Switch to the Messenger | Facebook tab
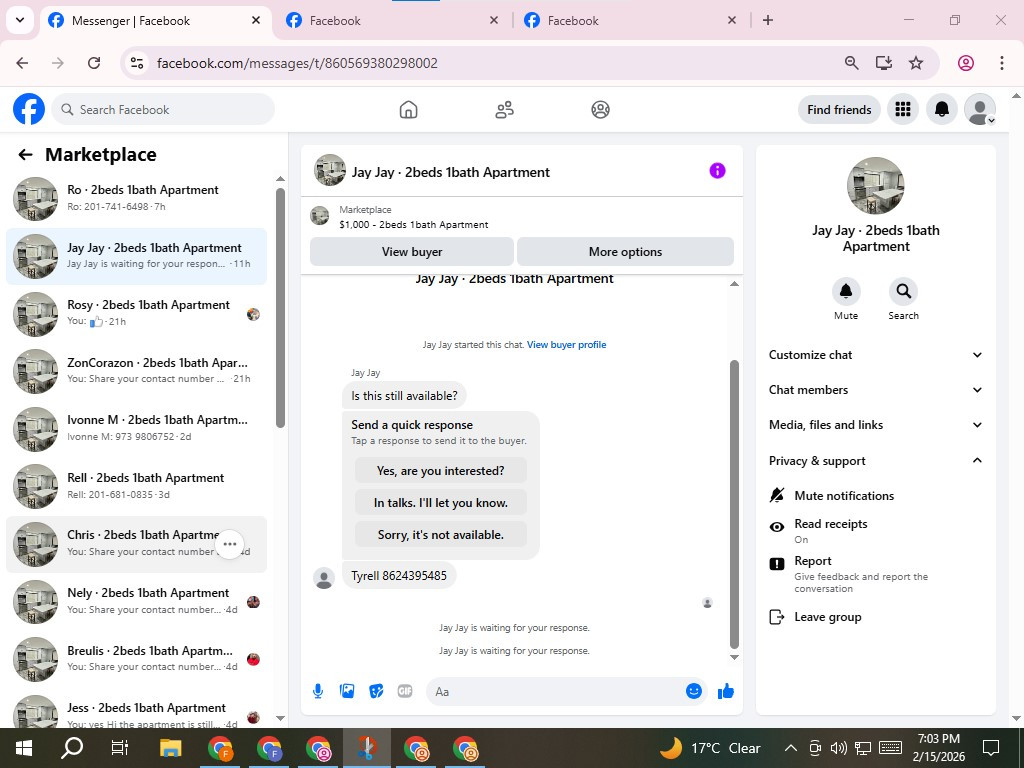The width and height of the screenshot is (1024, 768). coord(155,21)
